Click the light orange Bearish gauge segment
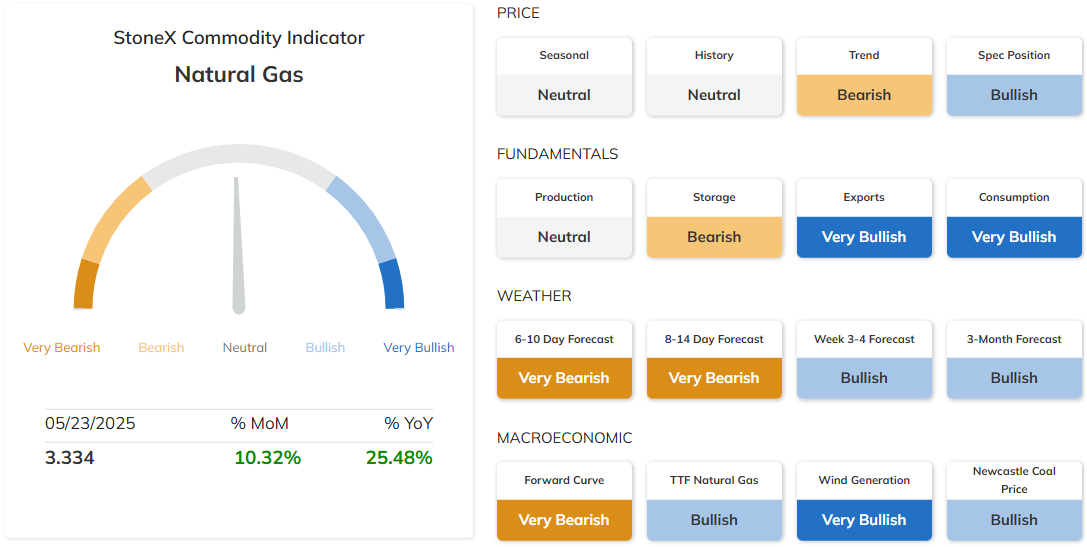1087x547 pixels. click(113, 218)
